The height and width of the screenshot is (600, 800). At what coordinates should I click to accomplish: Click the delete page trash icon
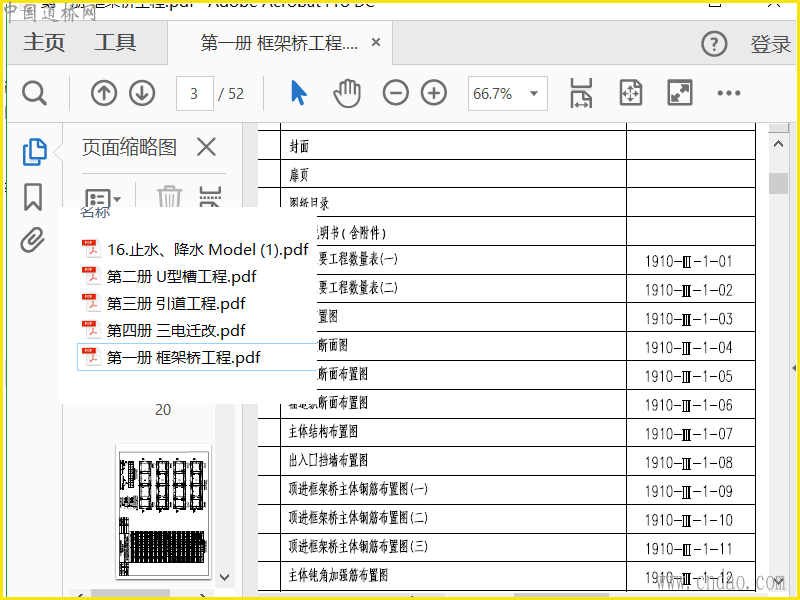(x=169, y=197)
